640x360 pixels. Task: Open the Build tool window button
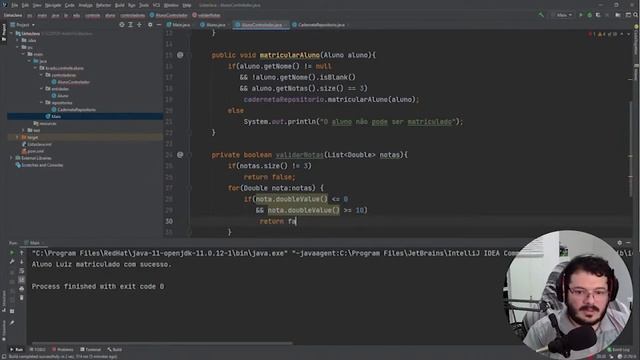click(115, 350)
